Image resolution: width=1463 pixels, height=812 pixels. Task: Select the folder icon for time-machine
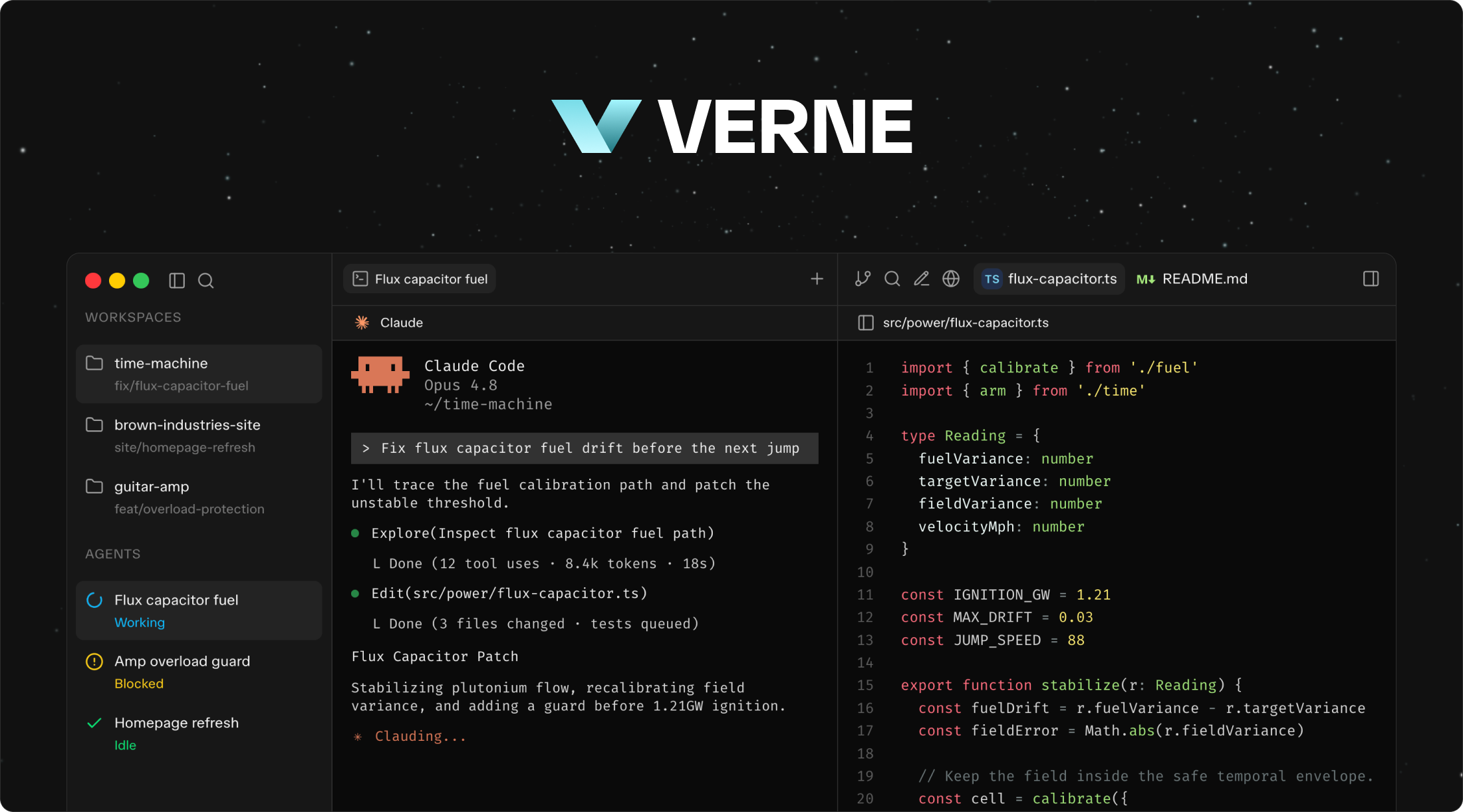click(x=94, y=363)
